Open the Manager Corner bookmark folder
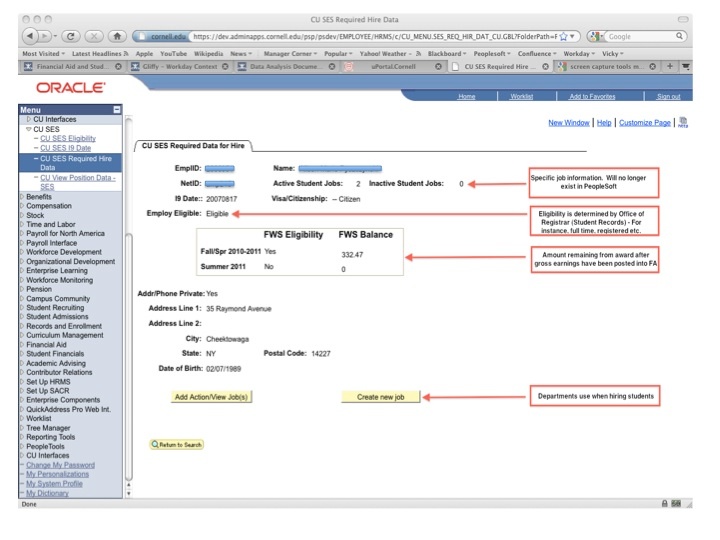This screenshot has height=540, width=720. click(x=290, y=54)
